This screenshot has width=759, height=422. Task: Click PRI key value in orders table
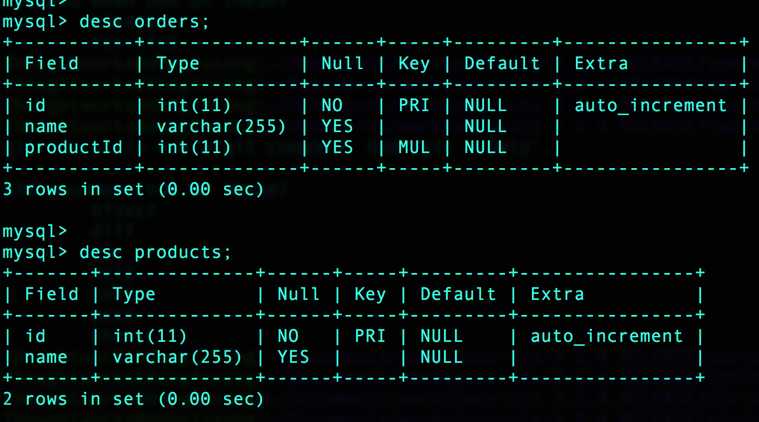[414, 106]
